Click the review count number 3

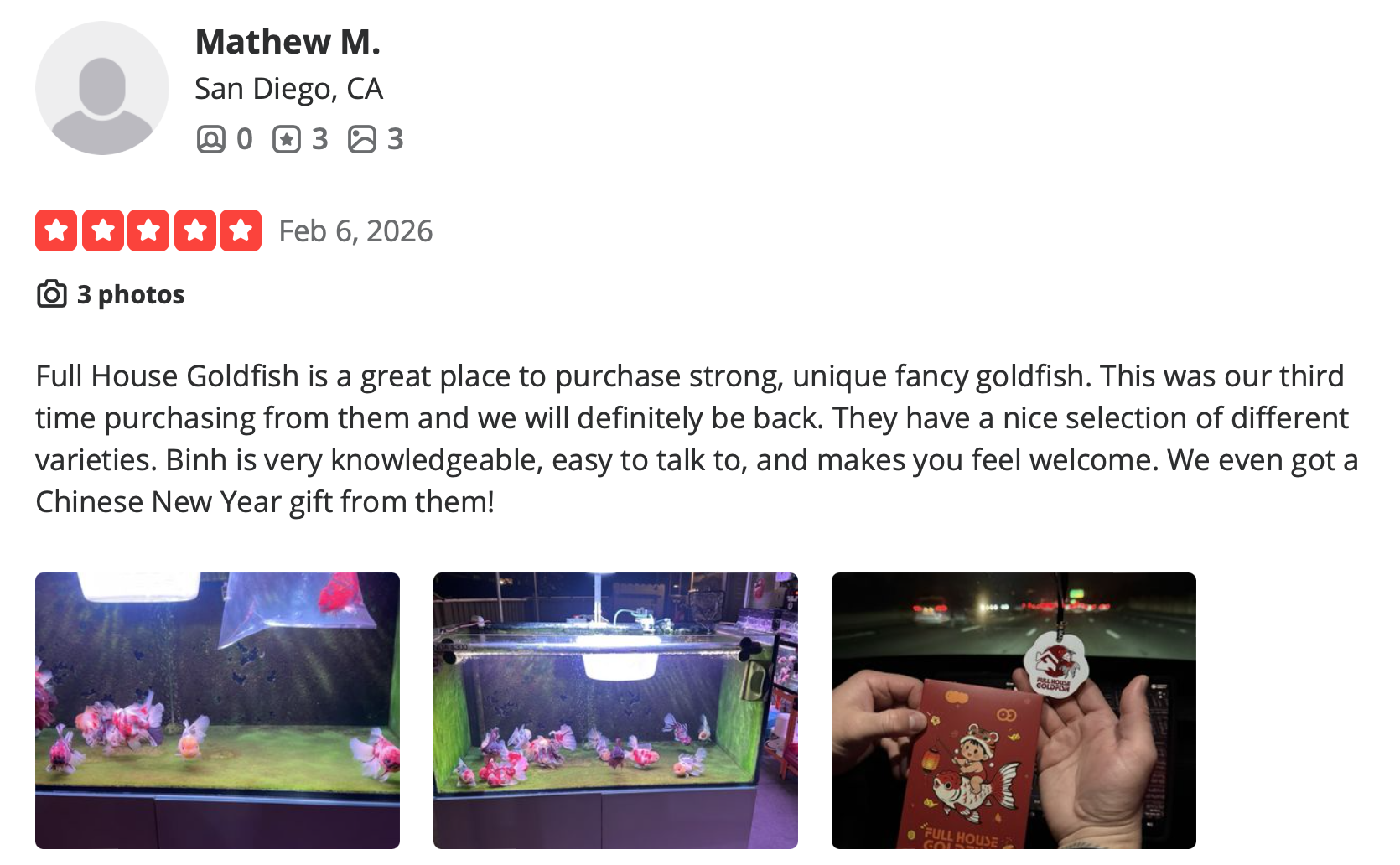319,139
